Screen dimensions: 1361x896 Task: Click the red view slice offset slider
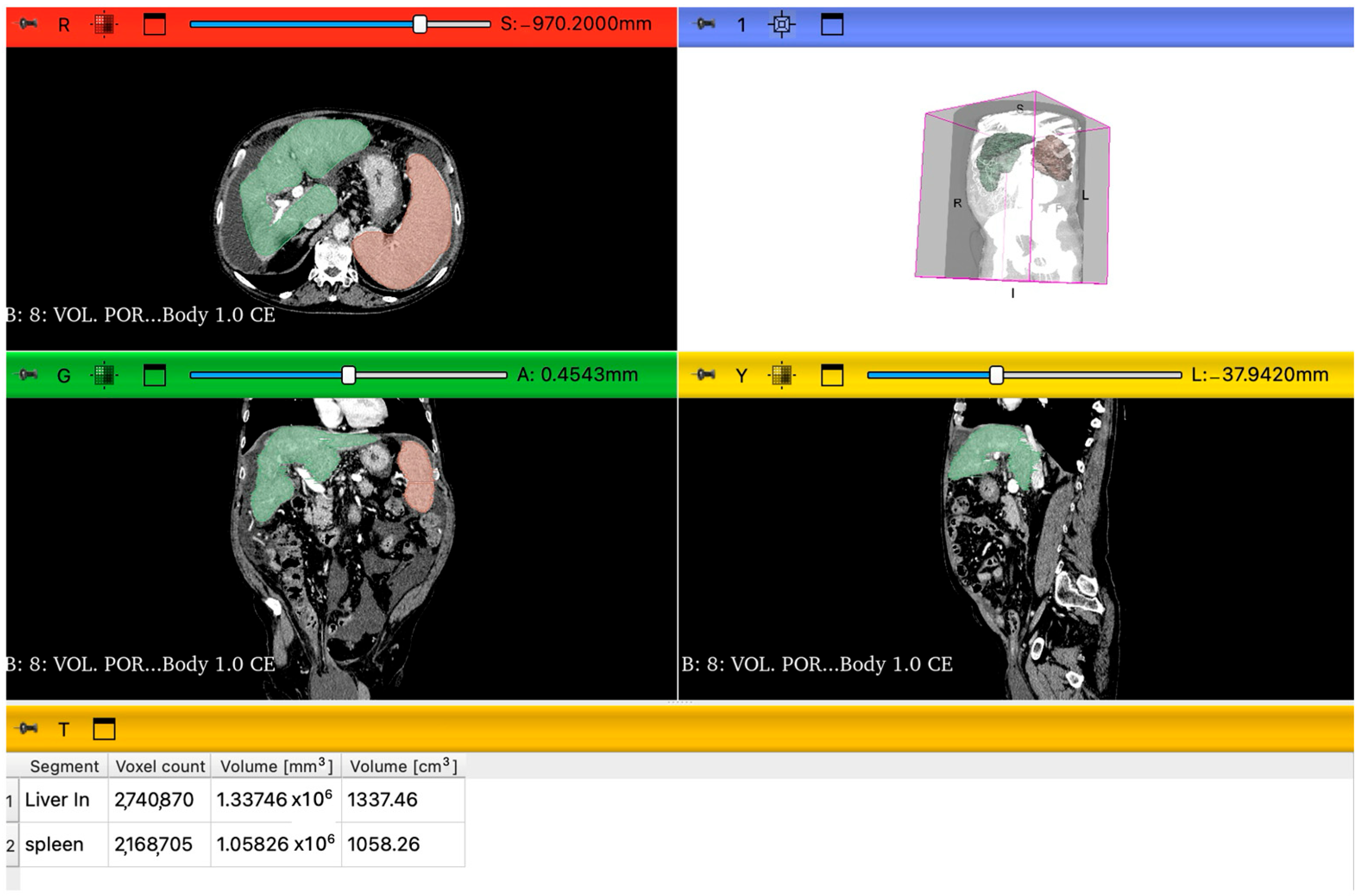pos(420,24)
